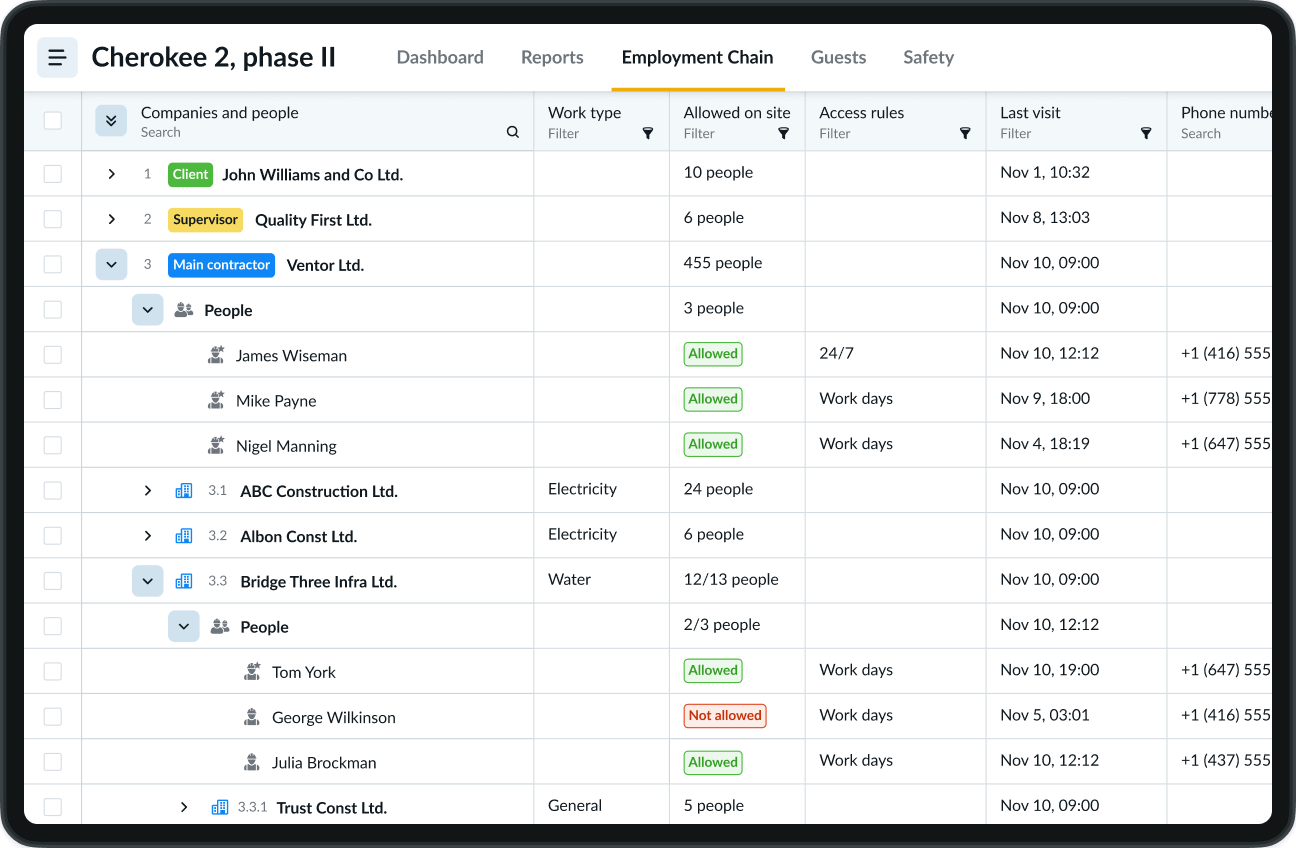Open the hamburger menu button
The image size is (1296, 848).
(x=57, y=57)
